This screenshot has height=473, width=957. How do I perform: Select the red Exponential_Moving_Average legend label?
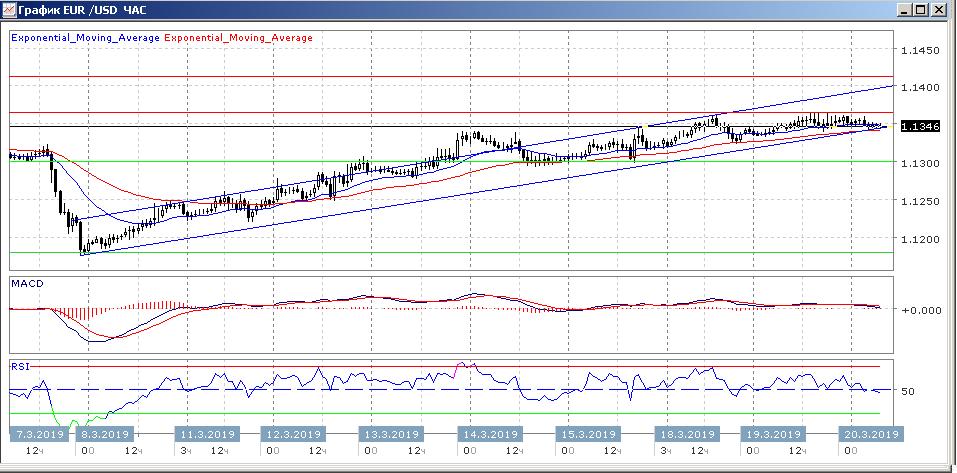tap(238, 38)
